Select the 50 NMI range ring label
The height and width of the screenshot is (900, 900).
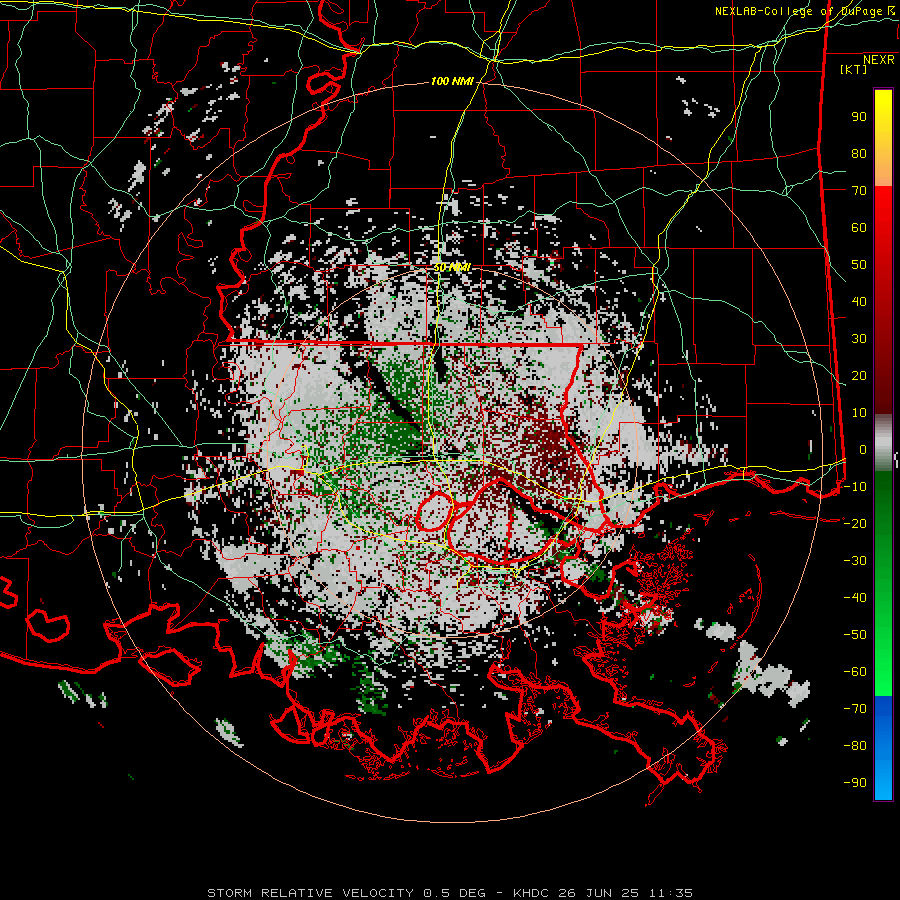[452, 267]
